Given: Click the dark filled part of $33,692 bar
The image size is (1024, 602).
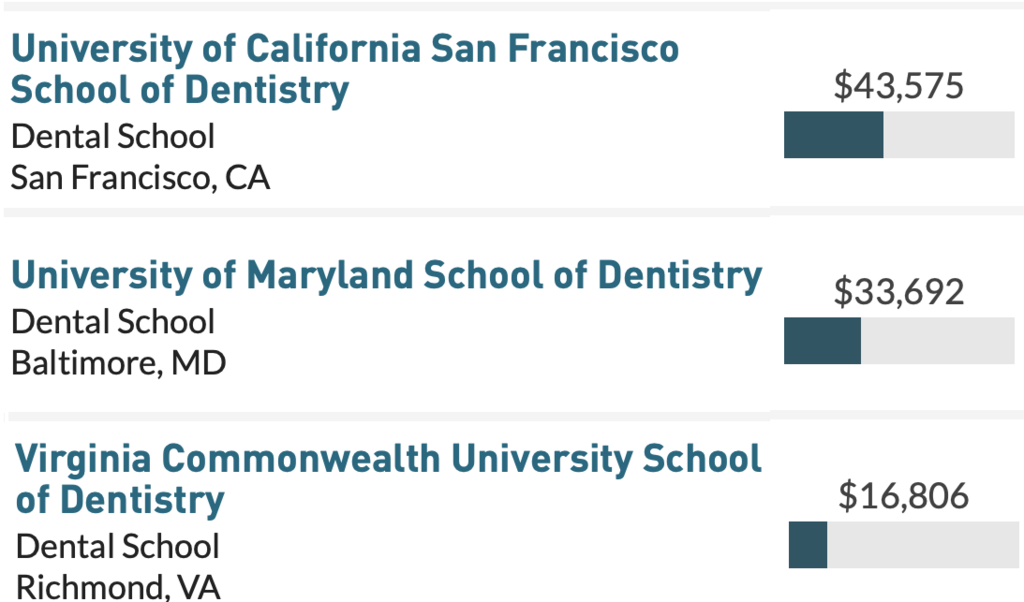Looking at the screenshot, I should coord(822,341).
